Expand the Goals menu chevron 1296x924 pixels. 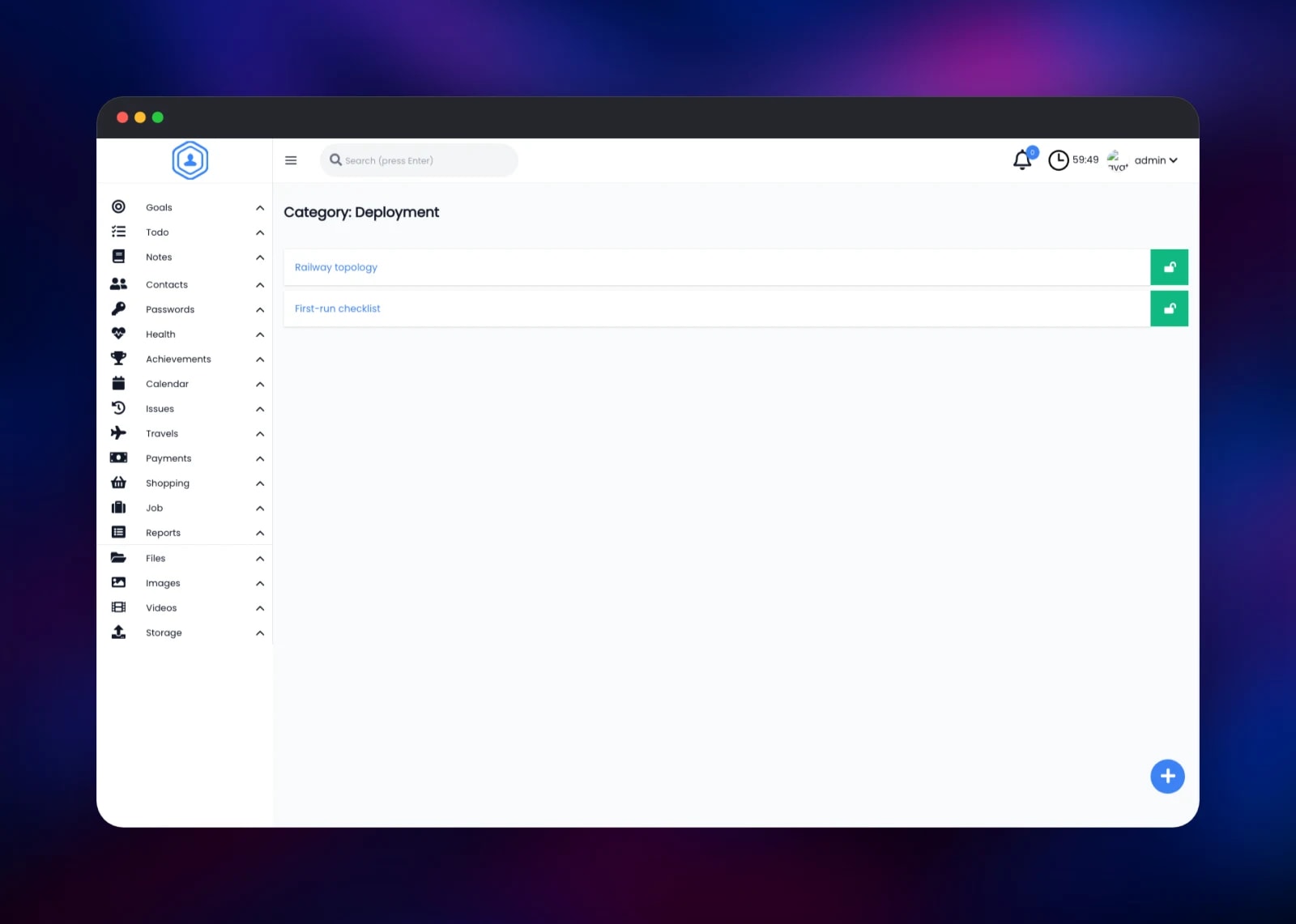(260, 208)
